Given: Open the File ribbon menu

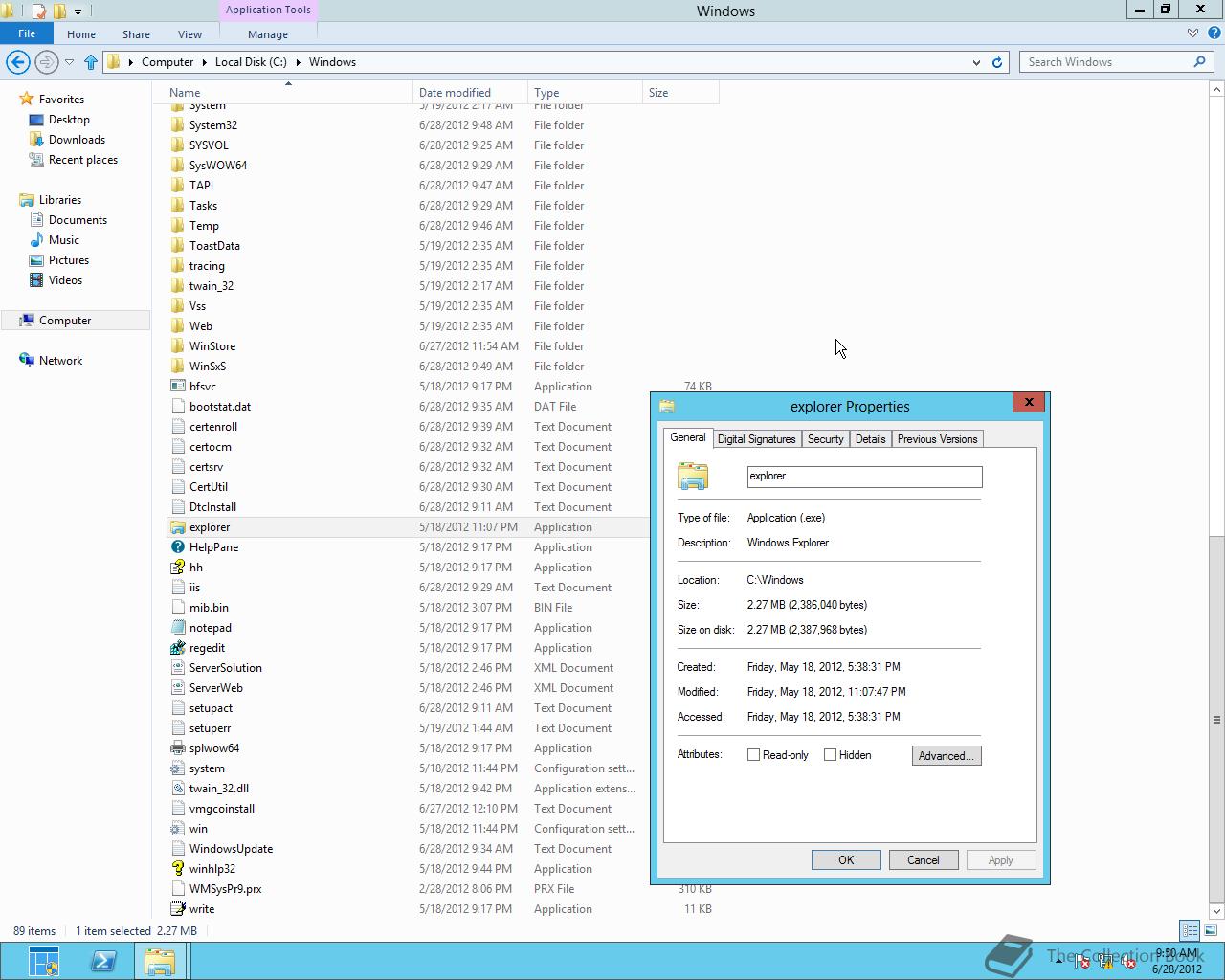Looking at the screenshot, I should tap(27, 33).
